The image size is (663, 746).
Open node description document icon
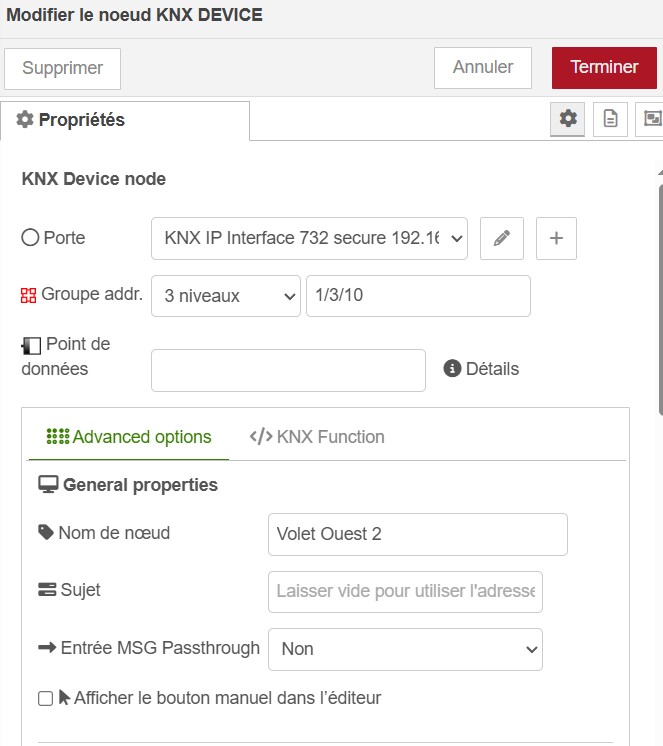(610, 118)
